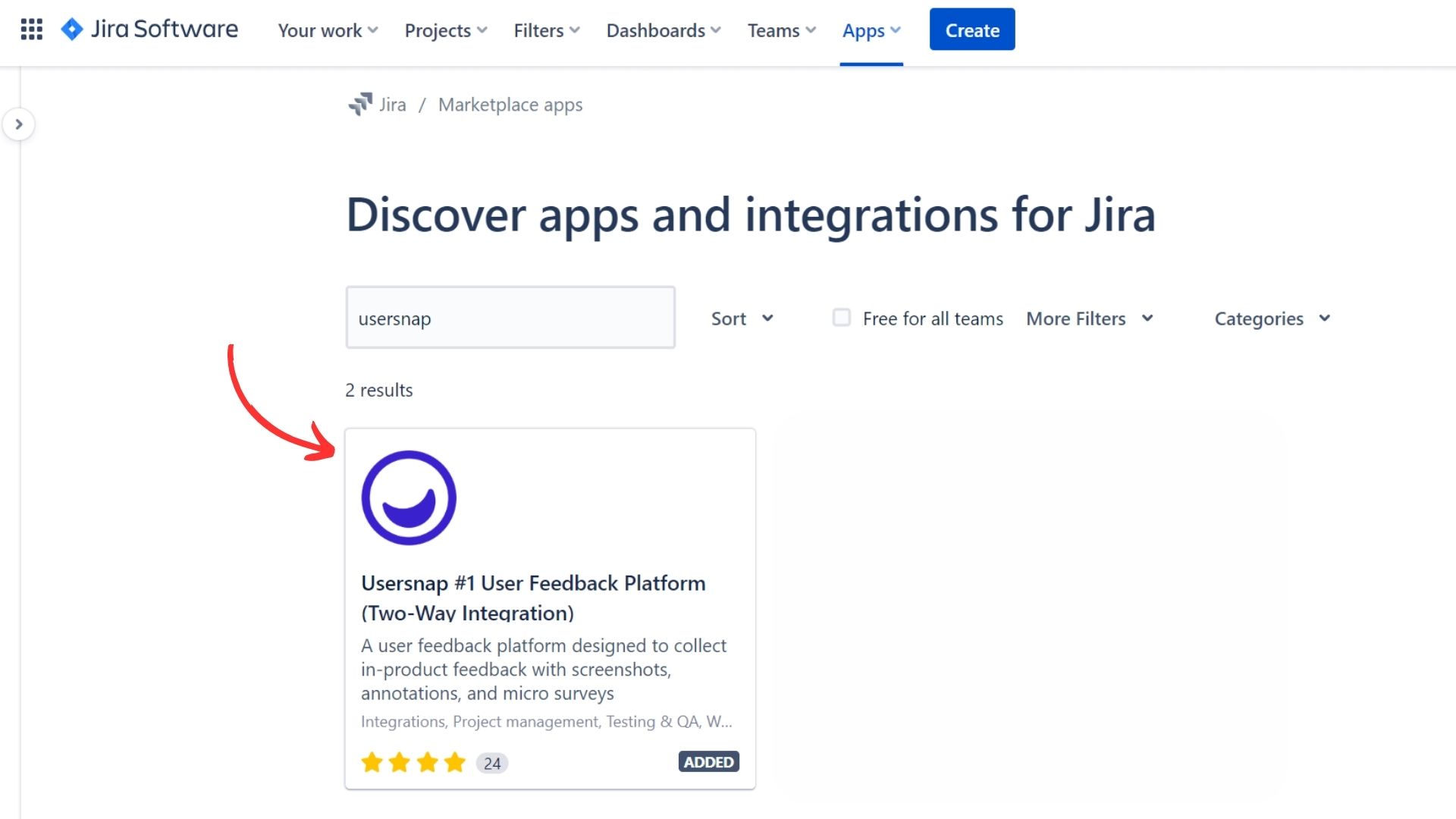This screenshot has height=819, width=1456.
Task: Expand the collapsed sidebar with arrow
Action: [x=19, y=124]
